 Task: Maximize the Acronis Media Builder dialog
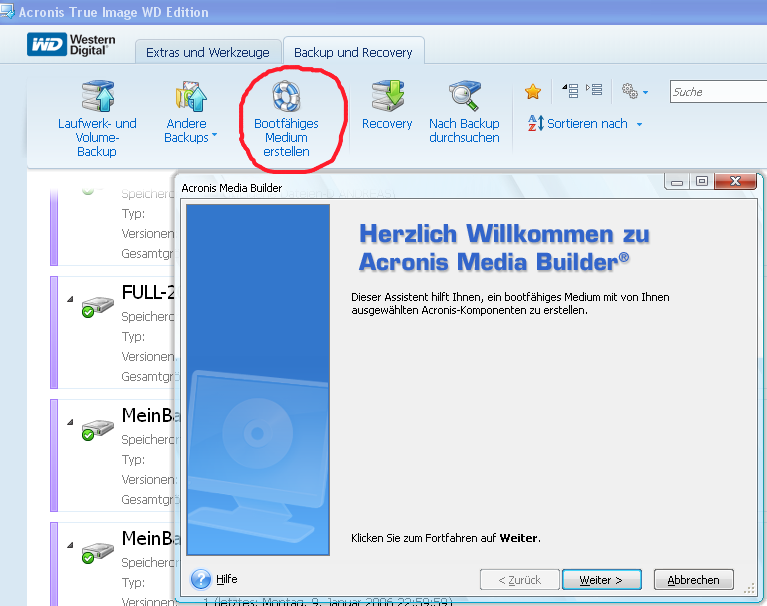click(x=701, y=181)
